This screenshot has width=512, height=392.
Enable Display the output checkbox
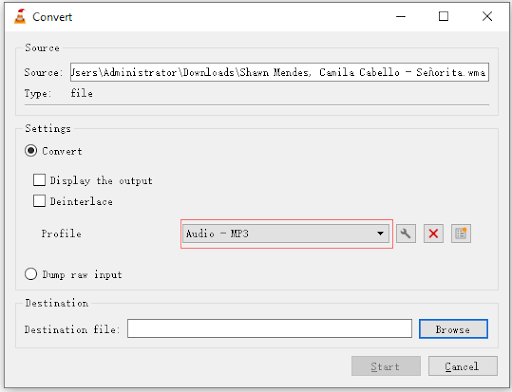(39, 180)
